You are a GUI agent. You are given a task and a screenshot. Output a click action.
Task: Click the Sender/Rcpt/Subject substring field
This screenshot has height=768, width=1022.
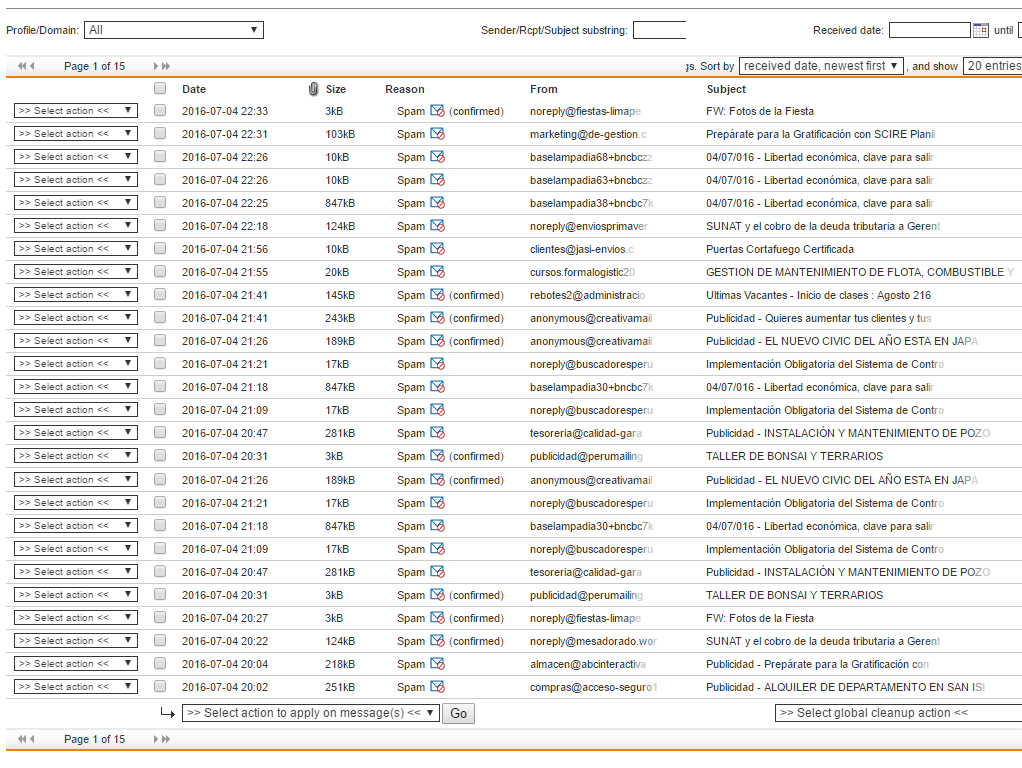[659, 30]
